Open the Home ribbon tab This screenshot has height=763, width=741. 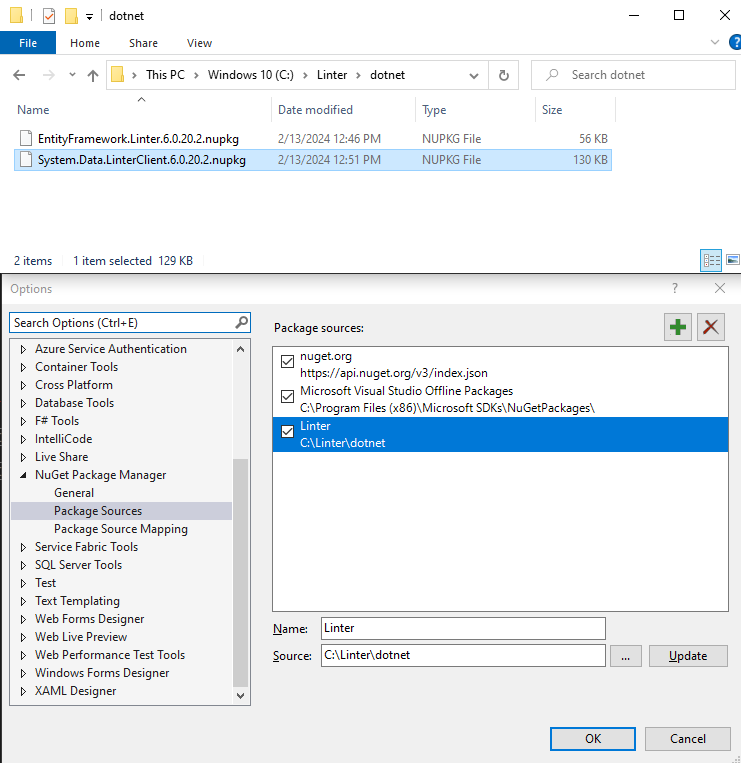[x=85, y=43]
